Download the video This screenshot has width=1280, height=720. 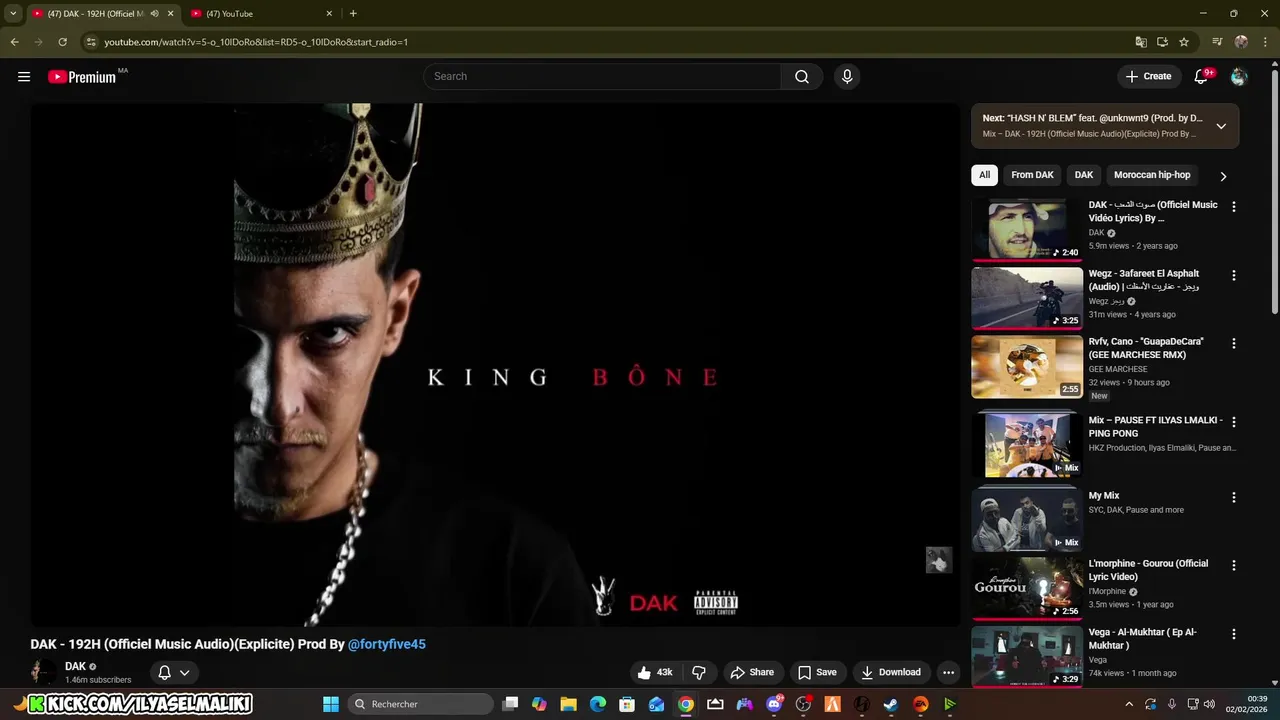[891, 672]
